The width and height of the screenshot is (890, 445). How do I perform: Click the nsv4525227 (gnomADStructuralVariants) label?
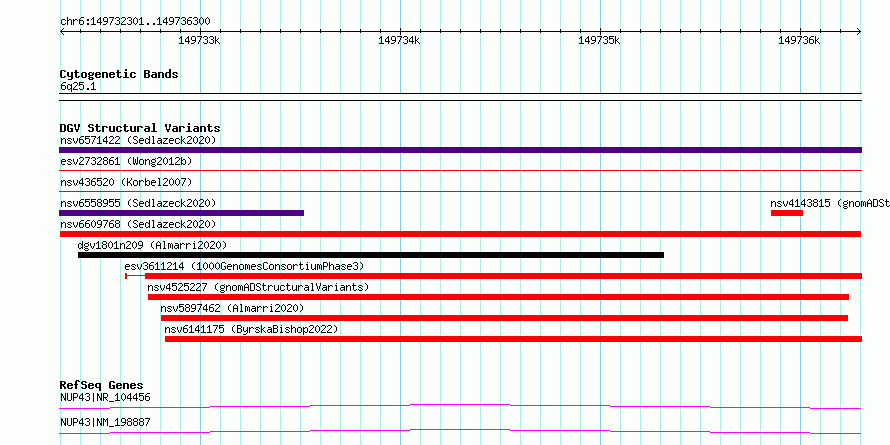coord(258,287)
